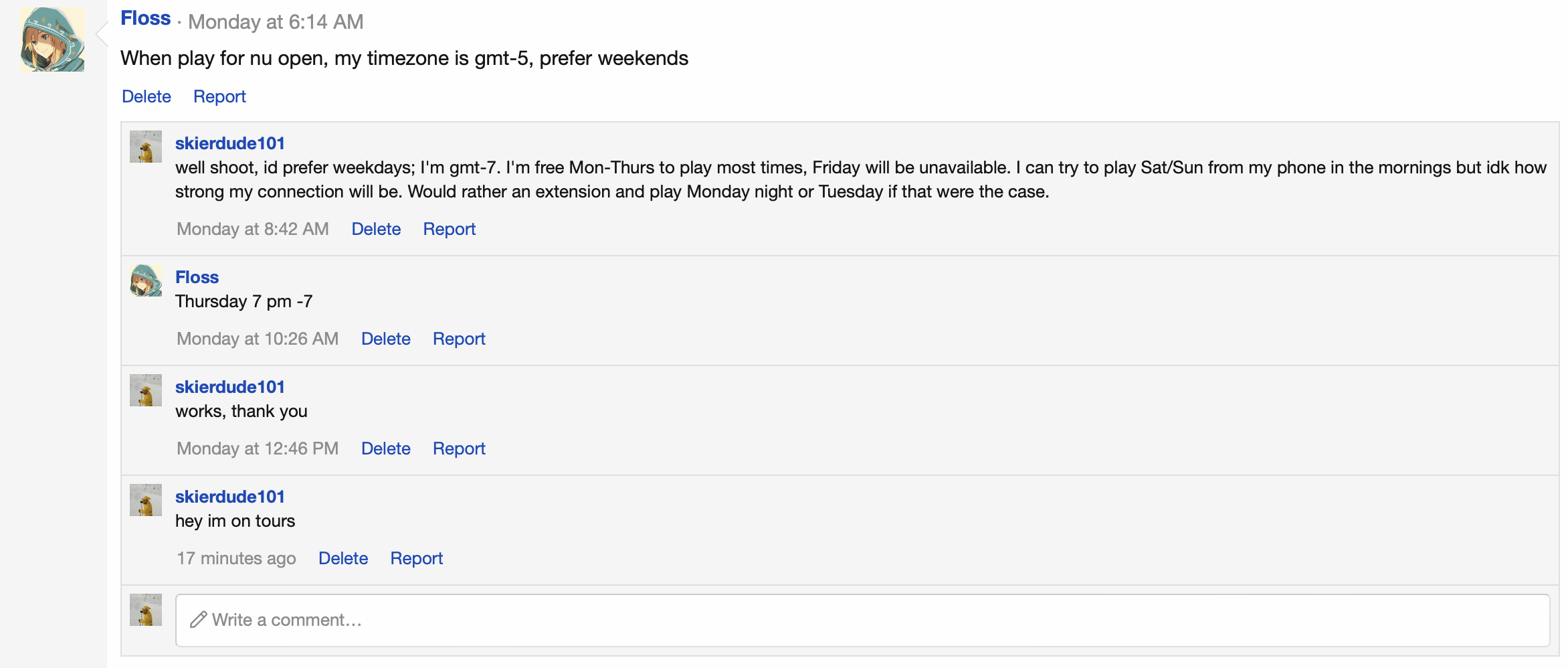Delete the "hey im on tours" comment
This screenshot has height=668, width=1568.
pos(342,558)
